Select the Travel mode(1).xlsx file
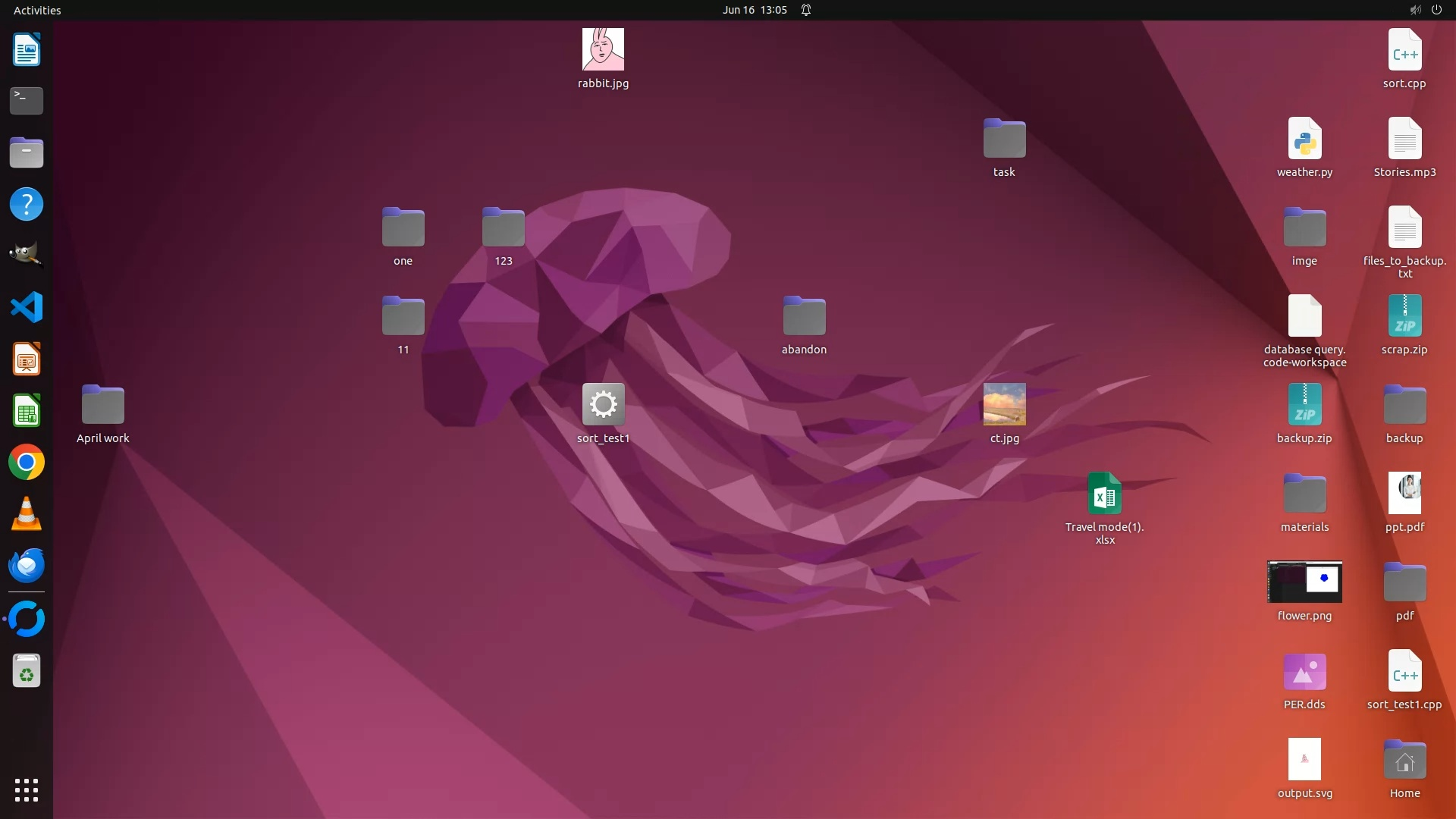Image resolution: width=1456 pixels, height=819 pixels. [1104, 494]
